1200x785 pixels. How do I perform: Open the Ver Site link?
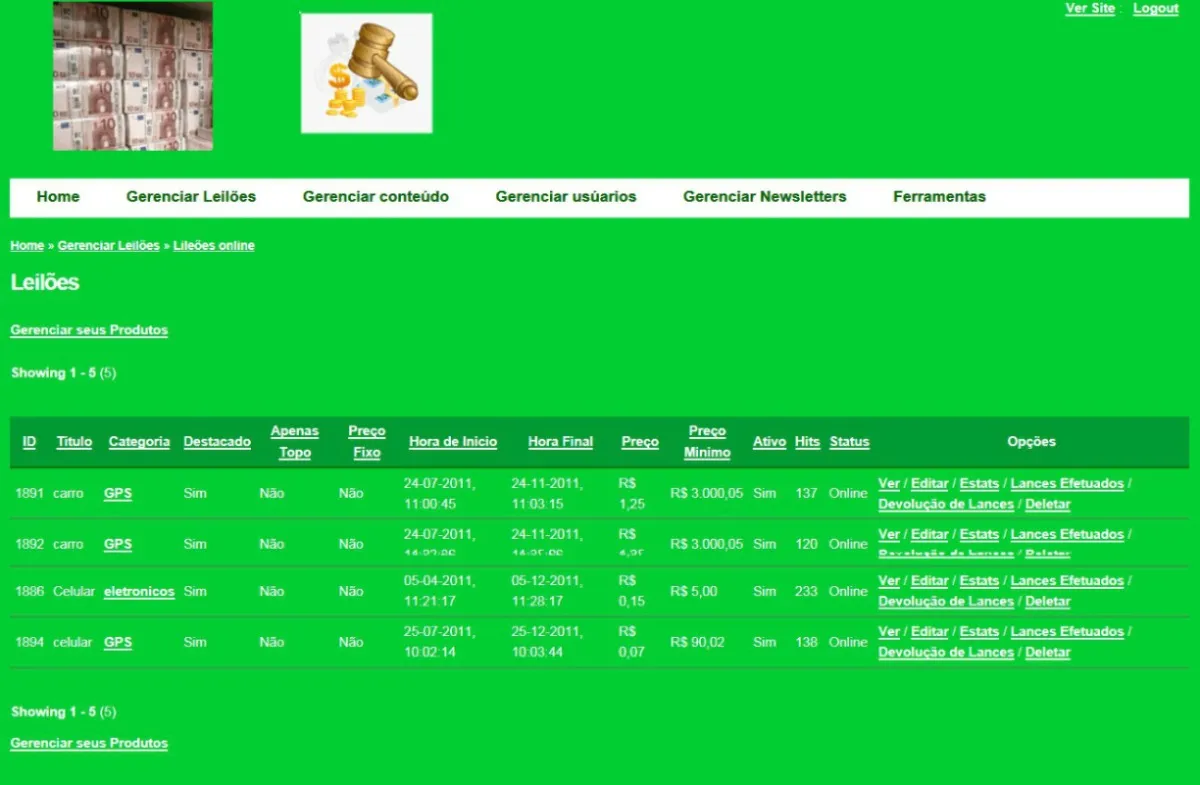coord(1090,8)
